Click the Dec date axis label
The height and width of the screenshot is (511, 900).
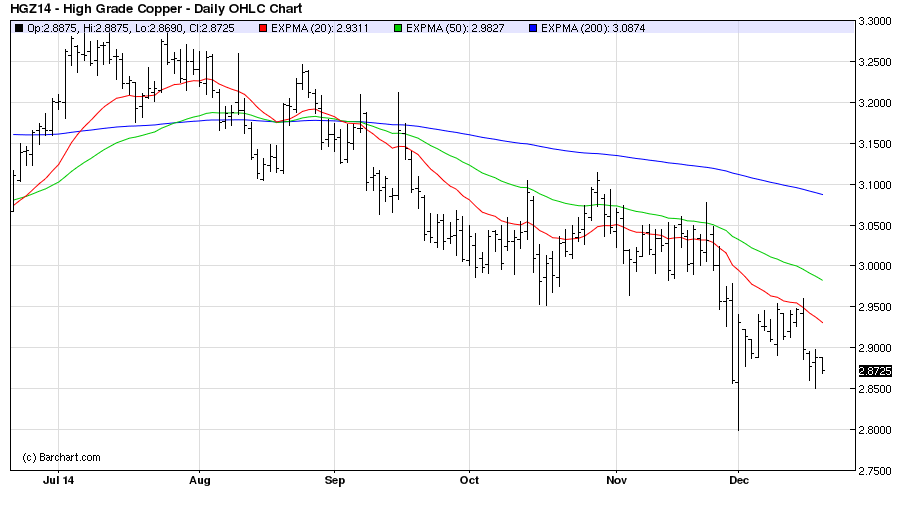(x=737, y=480)
